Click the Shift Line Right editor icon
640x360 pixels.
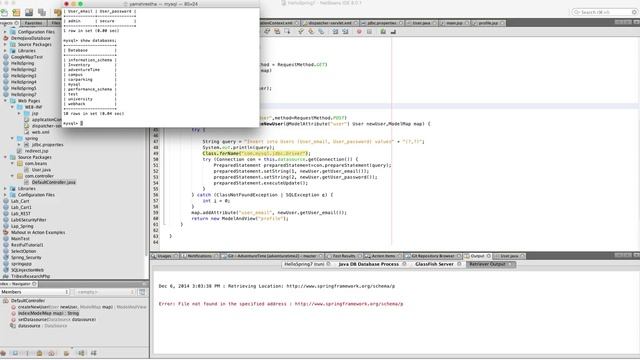point(345,31)
